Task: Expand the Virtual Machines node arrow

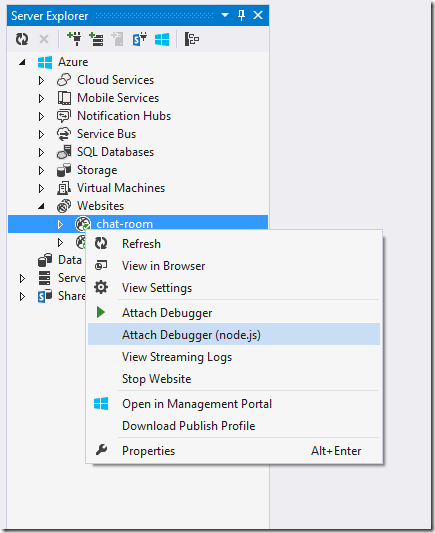Action: pyautogui.click(x=41, y=188)
